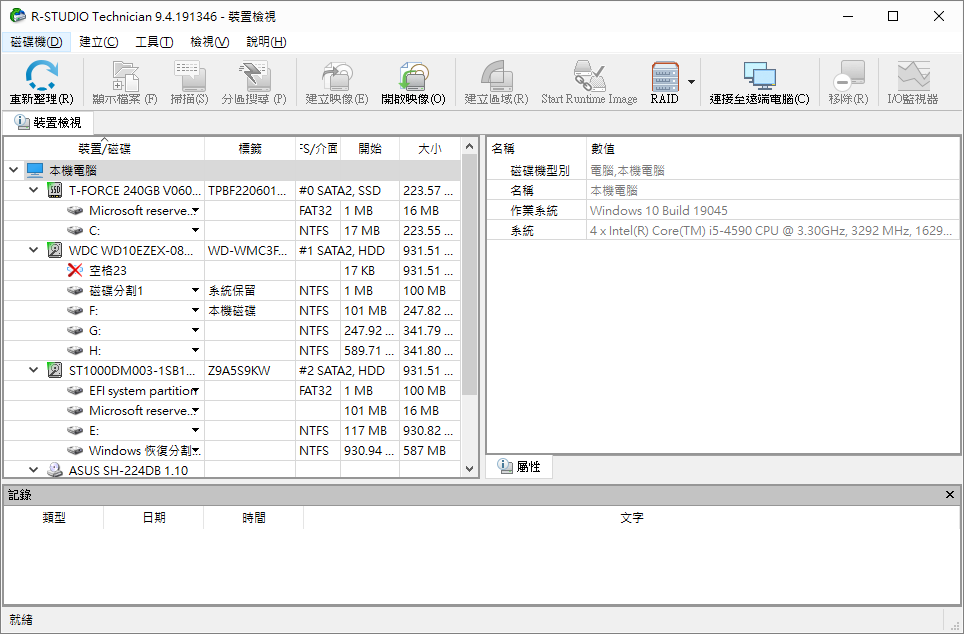Click the 移除 remove toolbar icon
The width and height of the screenshot is (964, 634).
point(848,76)
